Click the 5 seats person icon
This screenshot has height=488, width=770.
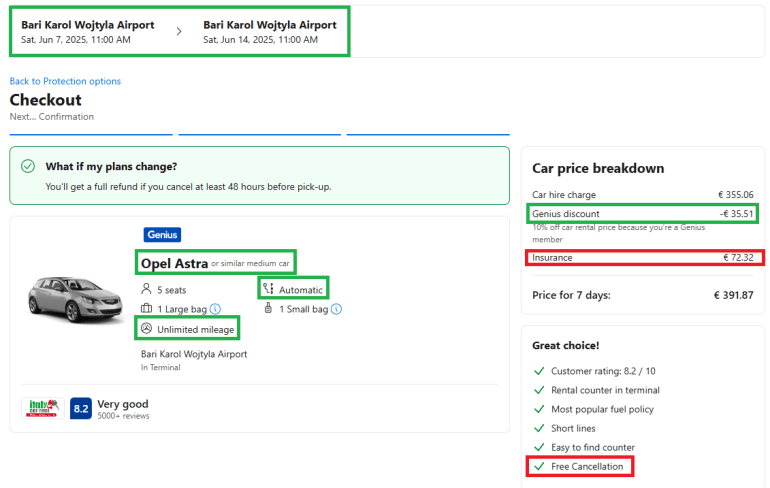click(x=147, y=289)
